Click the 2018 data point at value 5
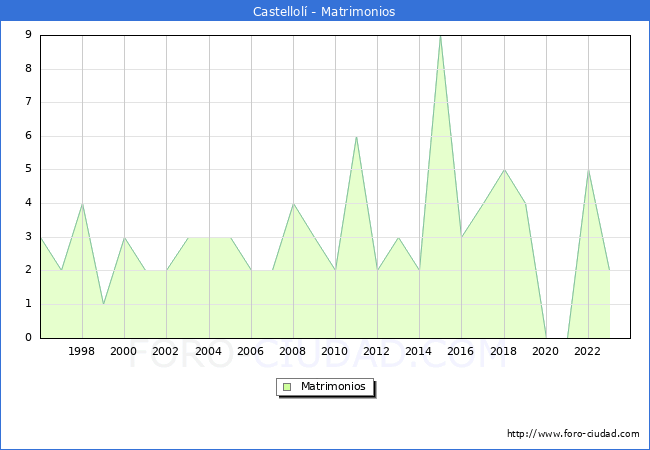Image resolution: width=650 pixels, height=450 pixels. click(x=504, y=170)
